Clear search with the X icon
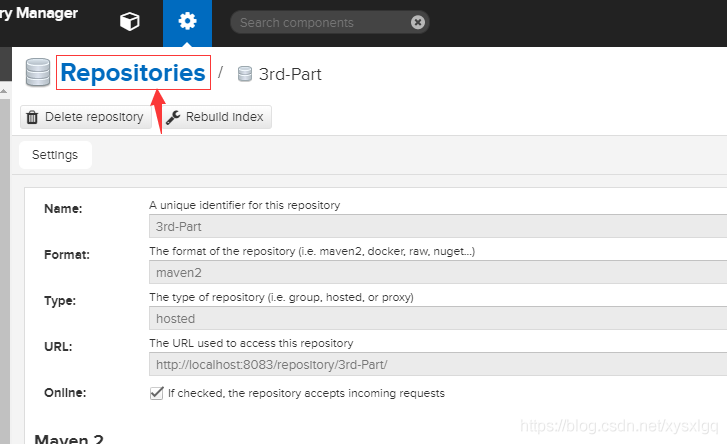The height and width of the screenshot is (444, 727). click(x=418, y=22)
